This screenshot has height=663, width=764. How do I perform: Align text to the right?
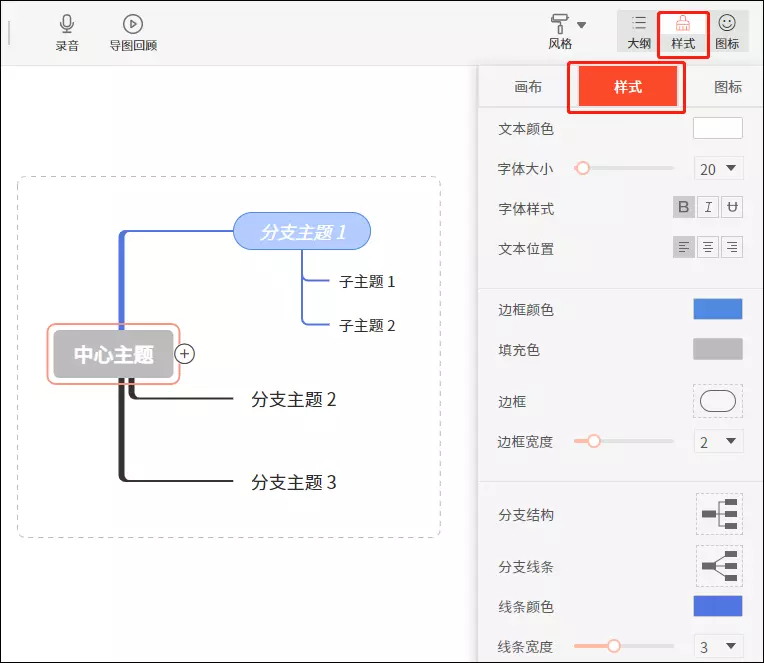click(733, 248)
